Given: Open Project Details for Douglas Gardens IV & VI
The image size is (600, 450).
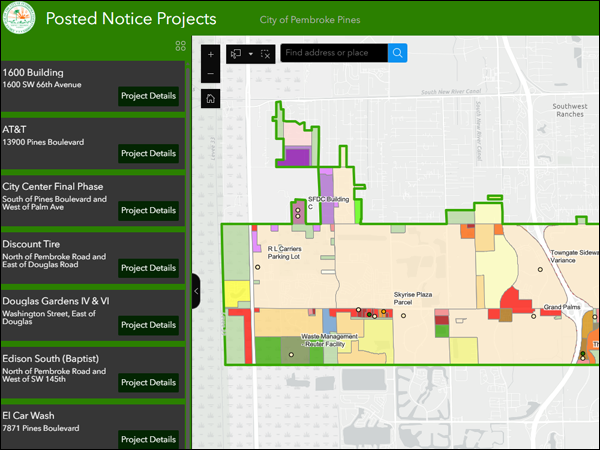Looking at the screenshot, I should click(148, 325).
